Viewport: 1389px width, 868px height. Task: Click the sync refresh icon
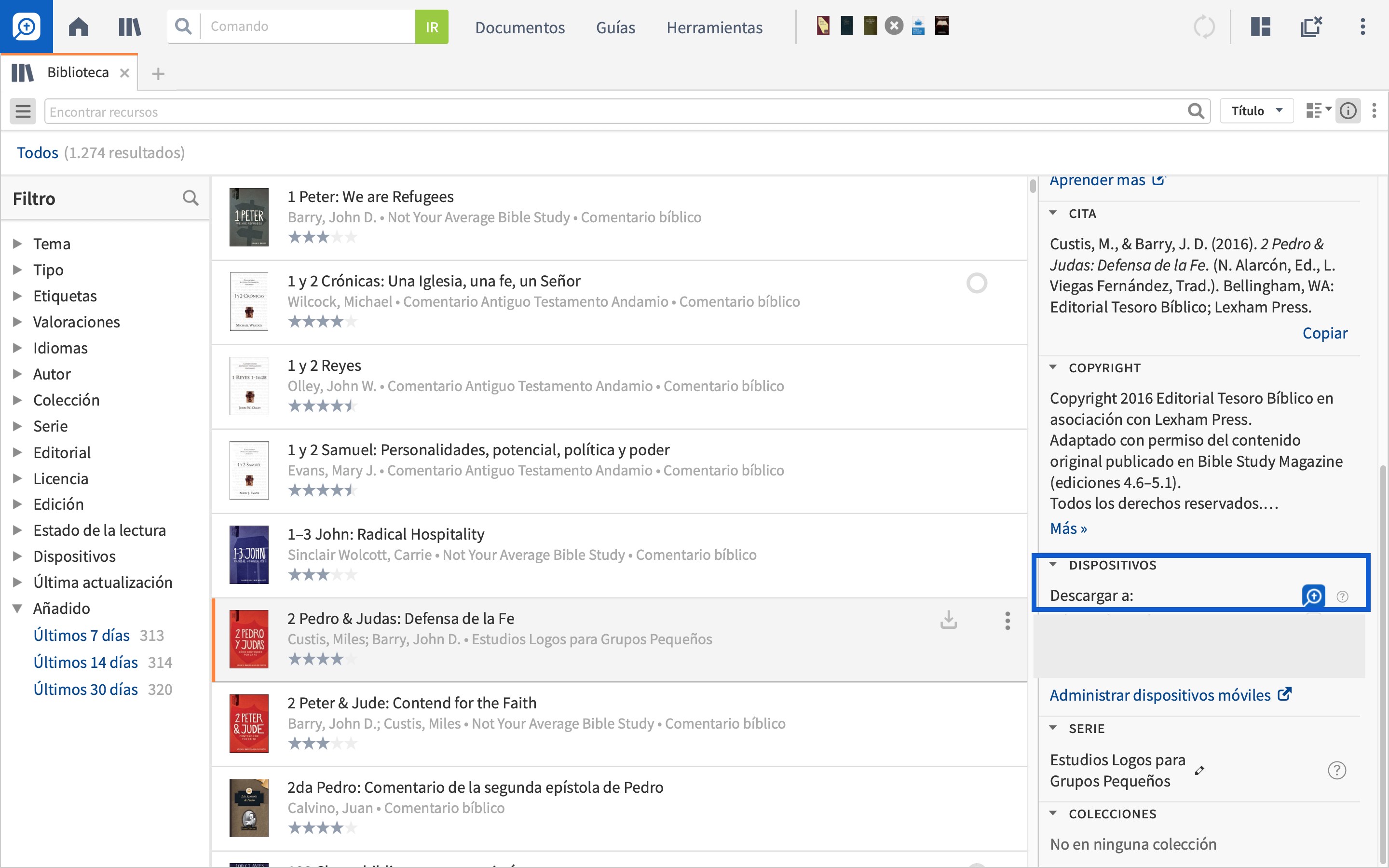1204,27
